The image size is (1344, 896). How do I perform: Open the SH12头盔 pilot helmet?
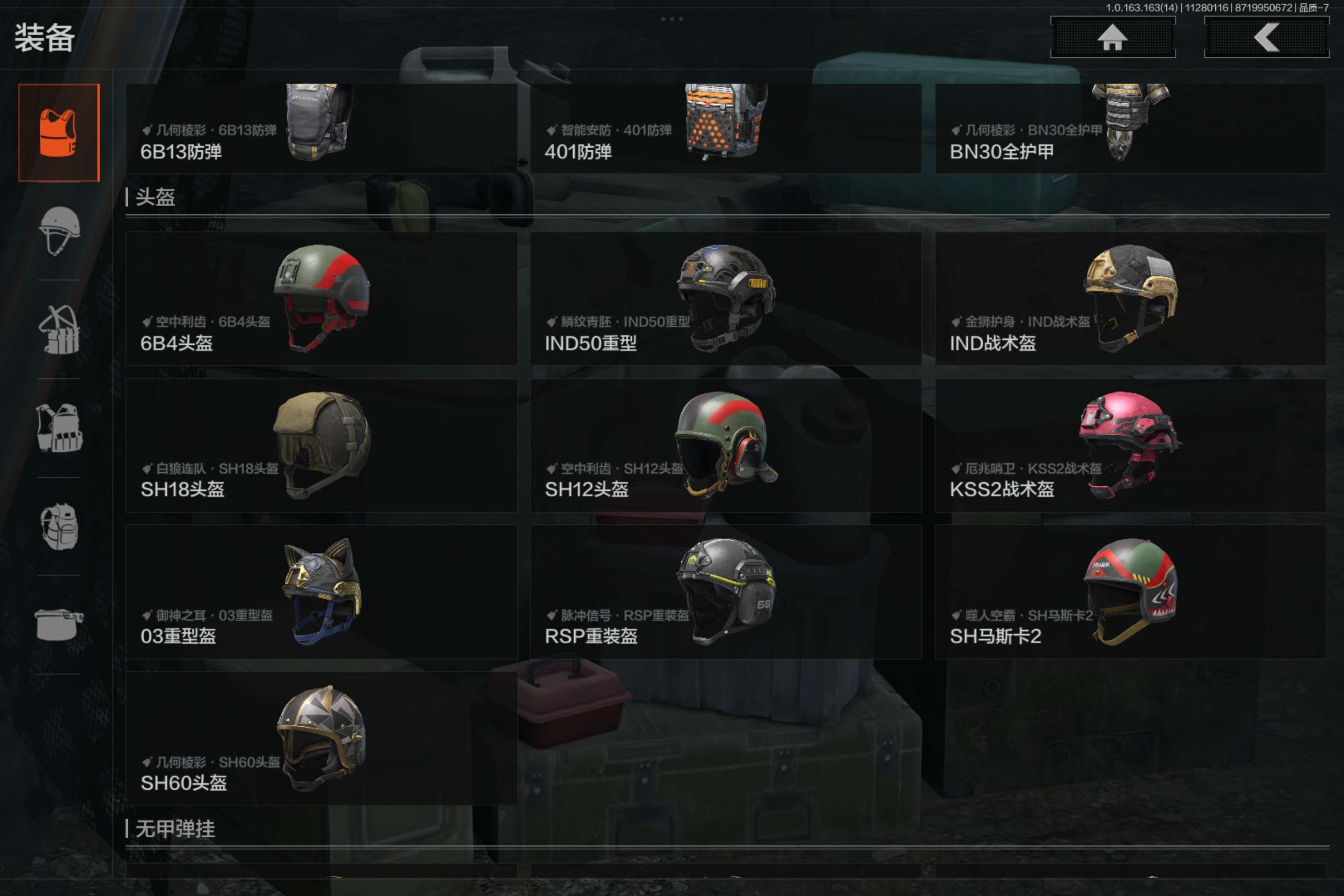tap(726, 445)
